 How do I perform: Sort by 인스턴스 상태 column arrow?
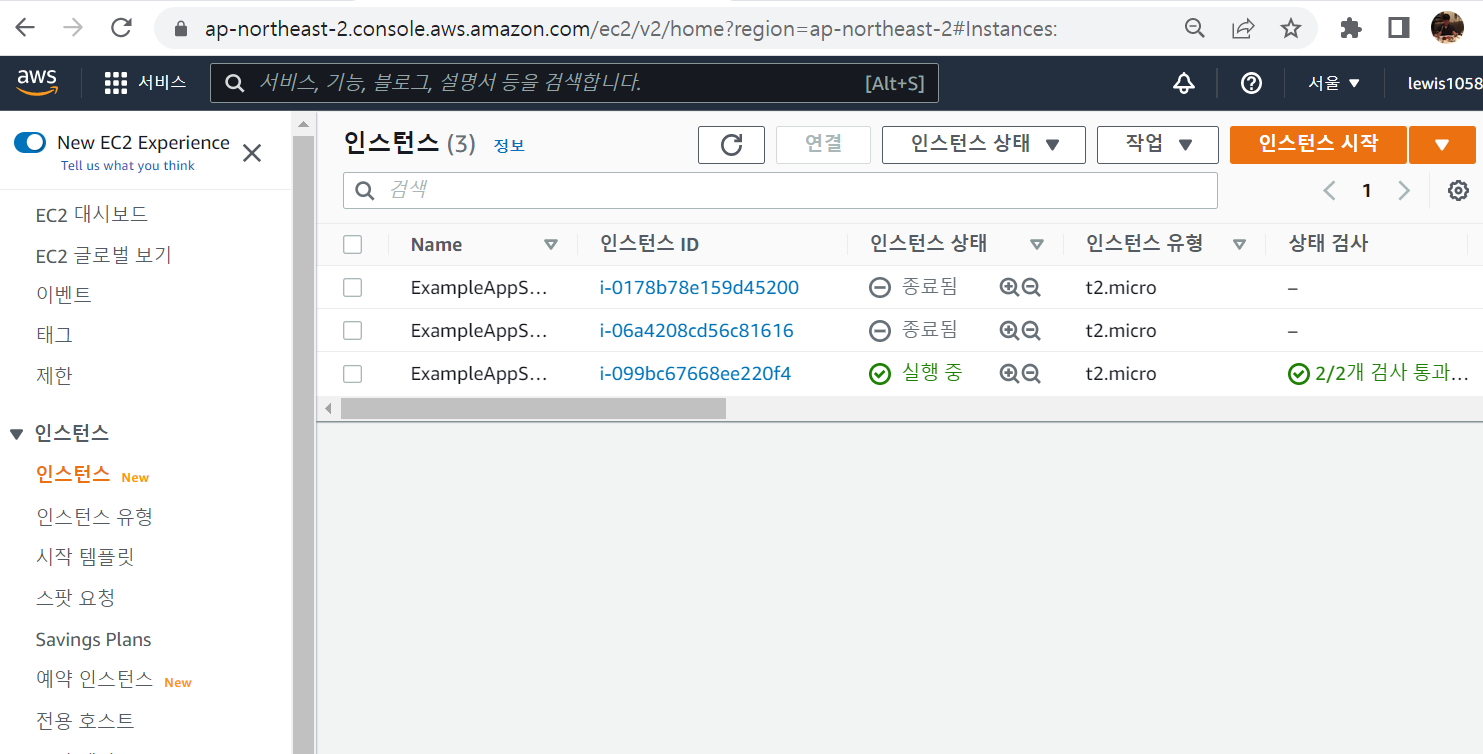pos(1037,244)
